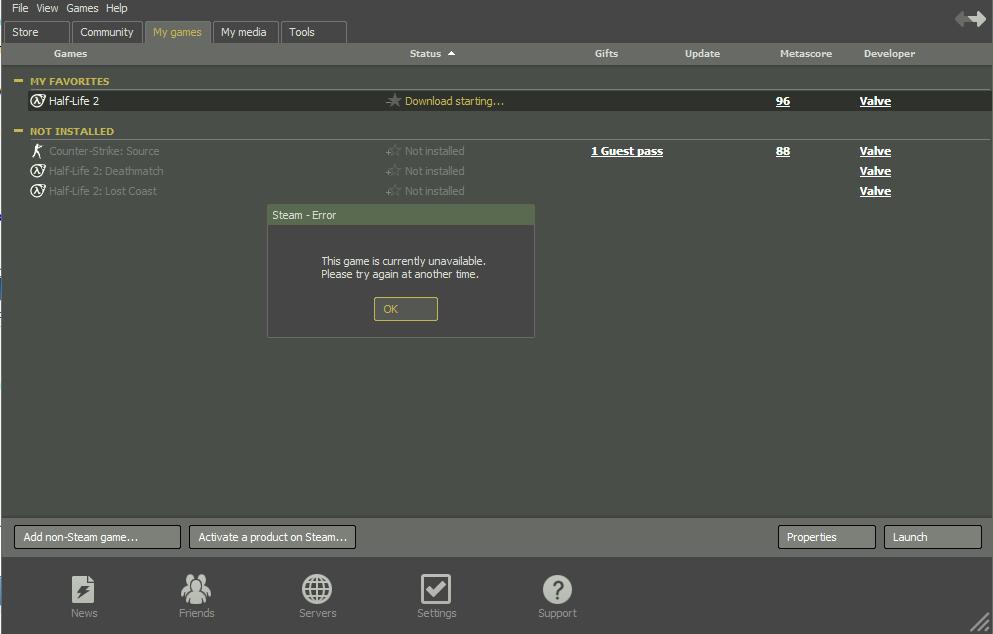Open Valve link in Half-Life 2: Deathmatch row
Image resolution: width=993 pixels, height=634 pixels.
(x=875, y=171)
